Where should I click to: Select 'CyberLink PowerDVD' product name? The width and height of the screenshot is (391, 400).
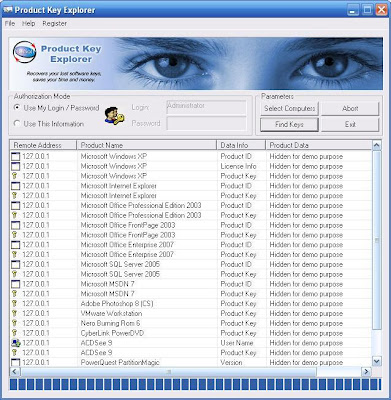click(112, 333)
